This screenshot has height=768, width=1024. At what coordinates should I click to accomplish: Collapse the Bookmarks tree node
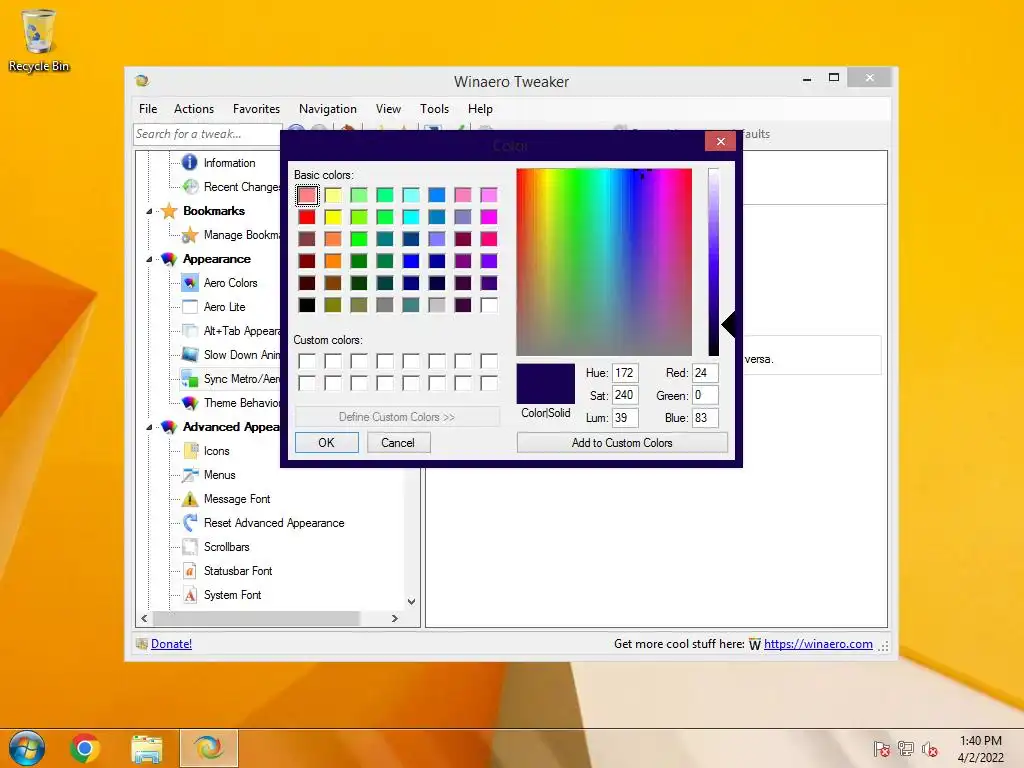149,212
